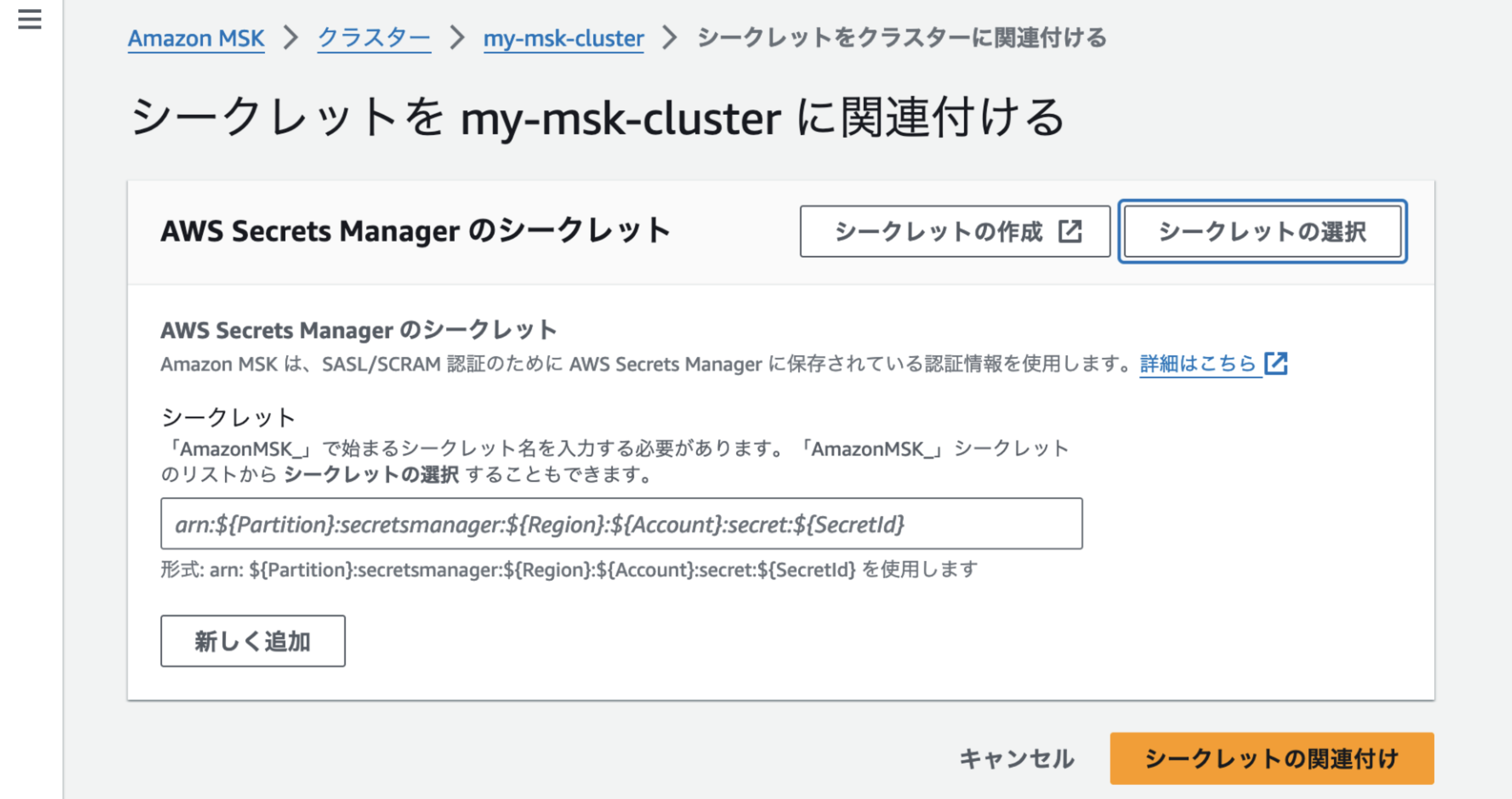Click the page title my-msk-cluster に関連付ける
The height and width of the screenshot is (799, 1512).
596,117
